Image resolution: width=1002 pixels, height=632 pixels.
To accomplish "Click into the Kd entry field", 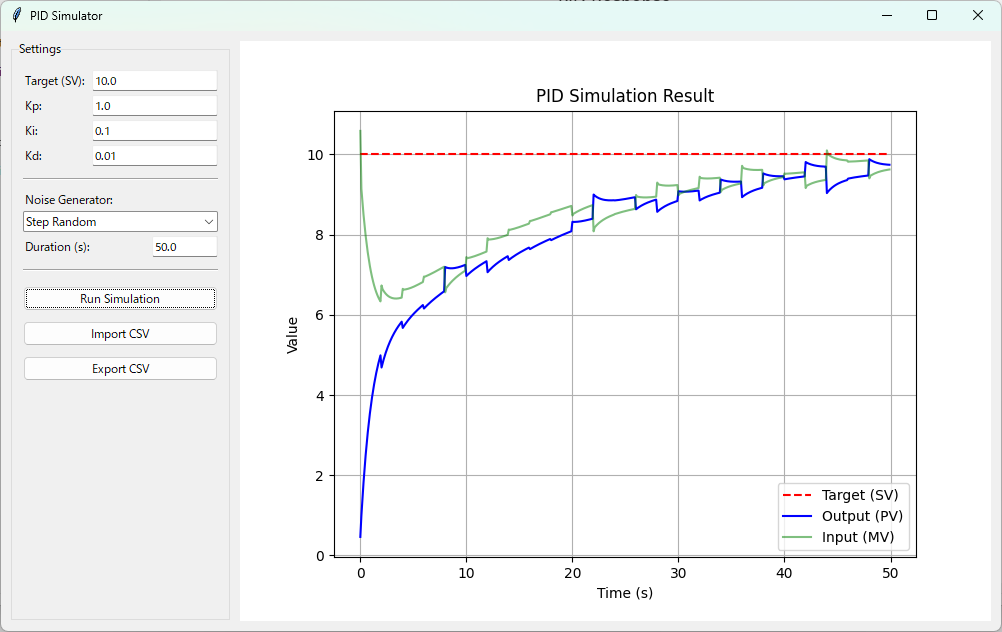I will [x=154, y=156].
